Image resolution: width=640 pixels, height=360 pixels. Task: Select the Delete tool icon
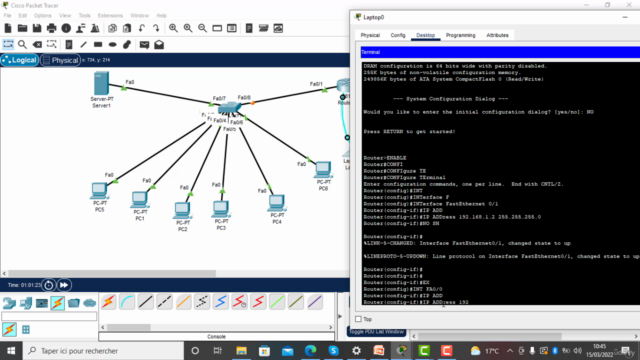(x=37, y=44)
